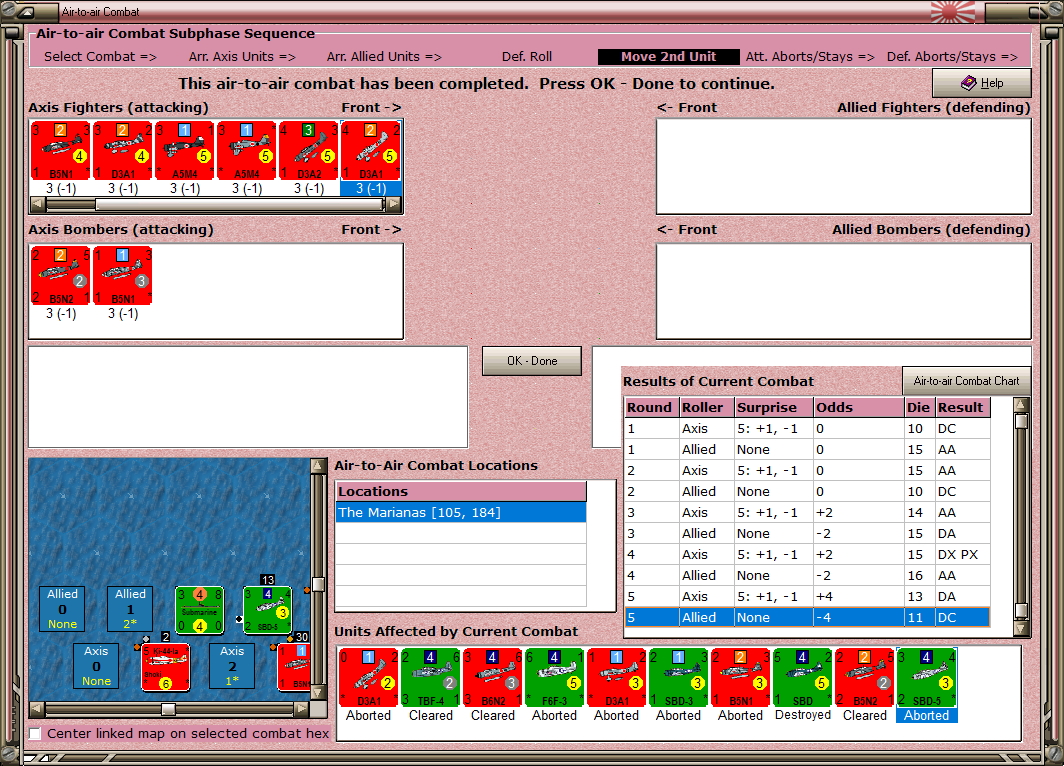Click the map's horizontal scrollbar thumb
Image resolution: width=1064 pixels, height=766 pixels.
tap(168, 709)
